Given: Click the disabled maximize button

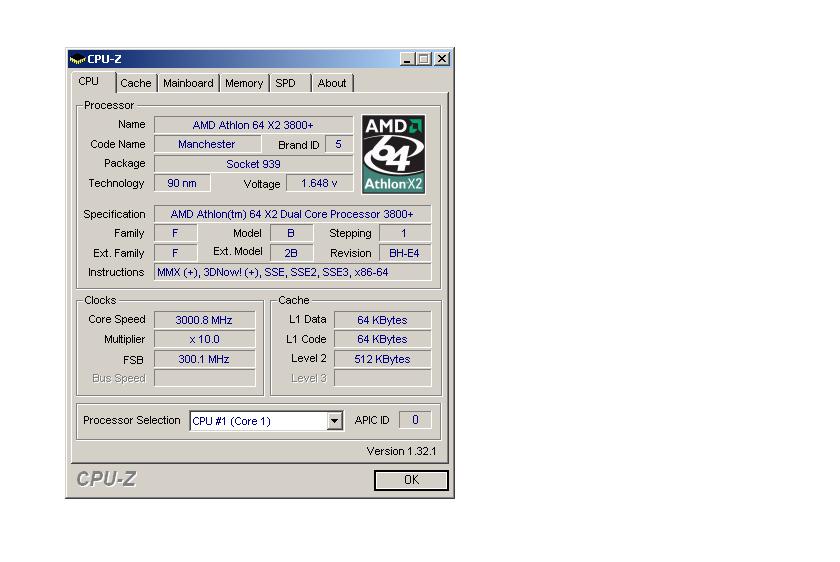Looking at the screenshot, I should (x=423, y=59).
